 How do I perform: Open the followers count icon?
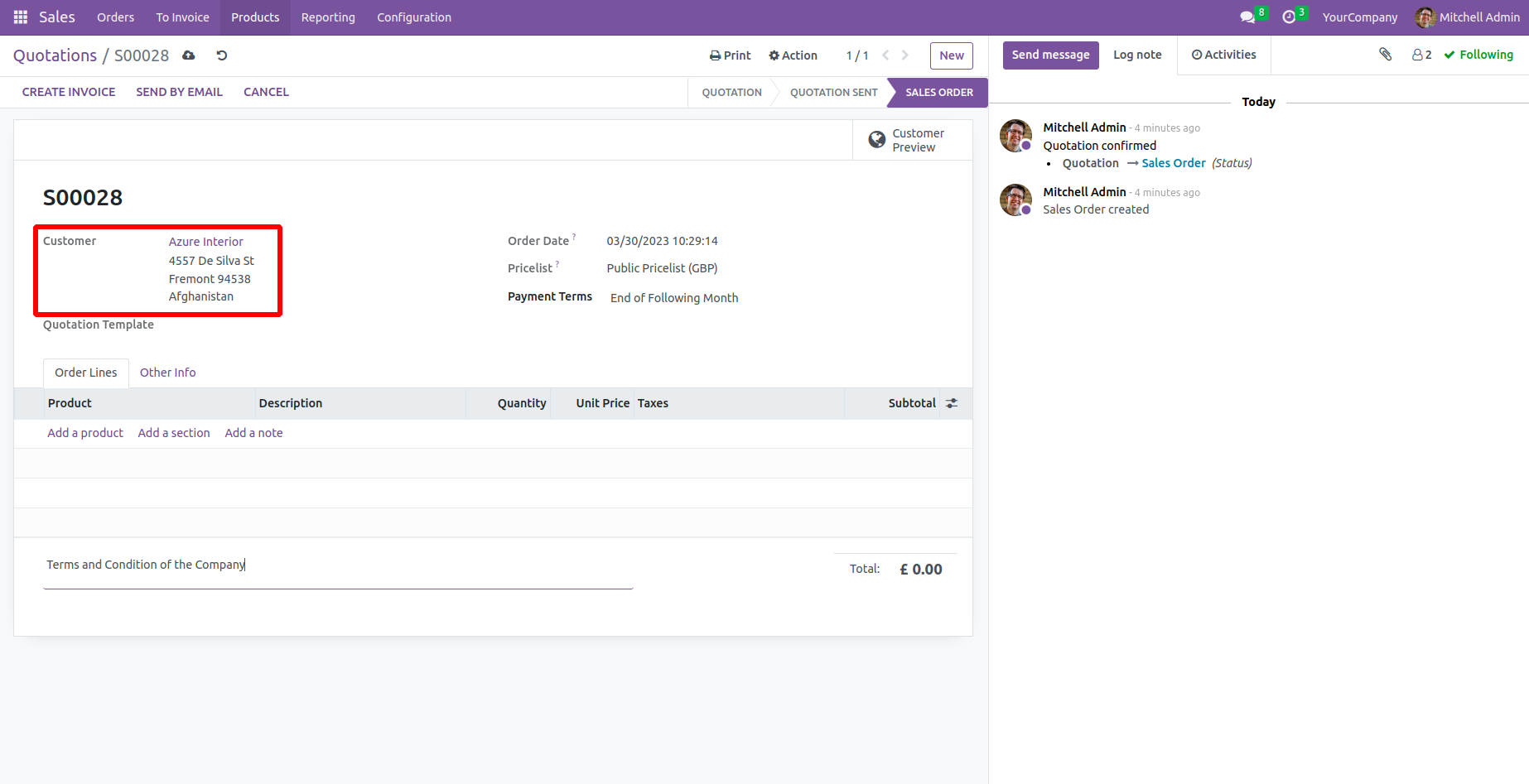pyautogui.click(x=1421, y=55)
